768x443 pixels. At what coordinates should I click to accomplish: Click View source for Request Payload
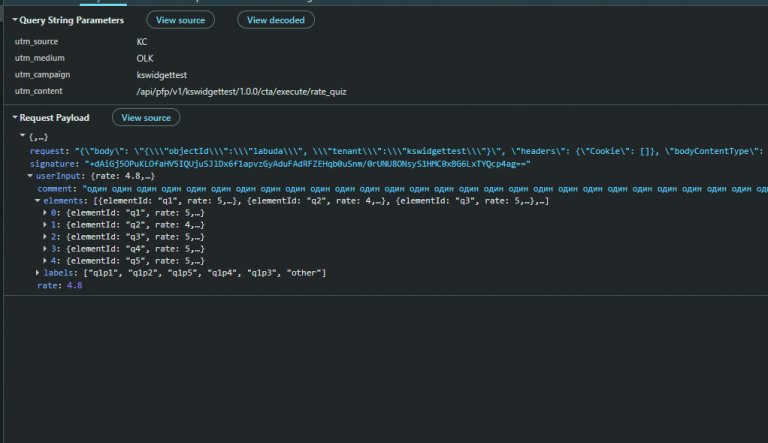click(x=146, y=118)
